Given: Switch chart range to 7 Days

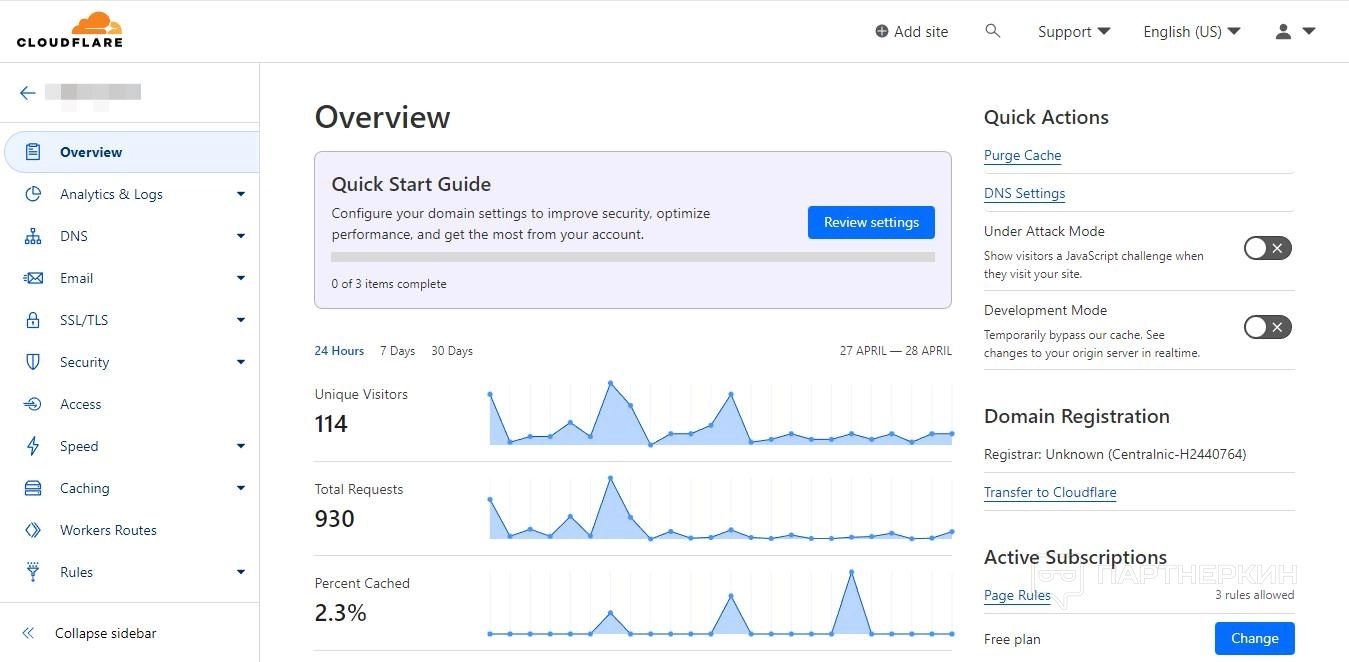Looking at the screenshot, I should (x=397, y=351).
